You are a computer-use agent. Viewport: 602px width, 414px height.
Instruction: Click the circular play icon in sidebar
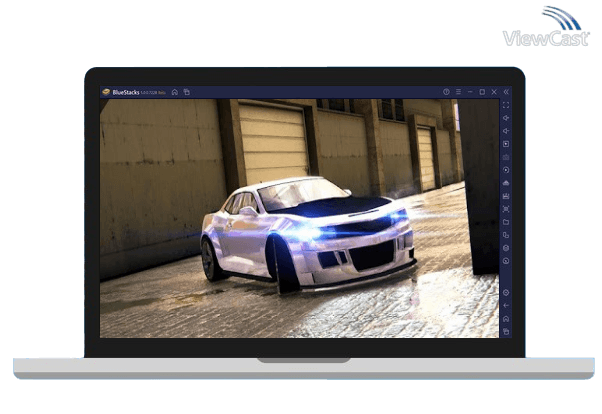pos(506,170)
